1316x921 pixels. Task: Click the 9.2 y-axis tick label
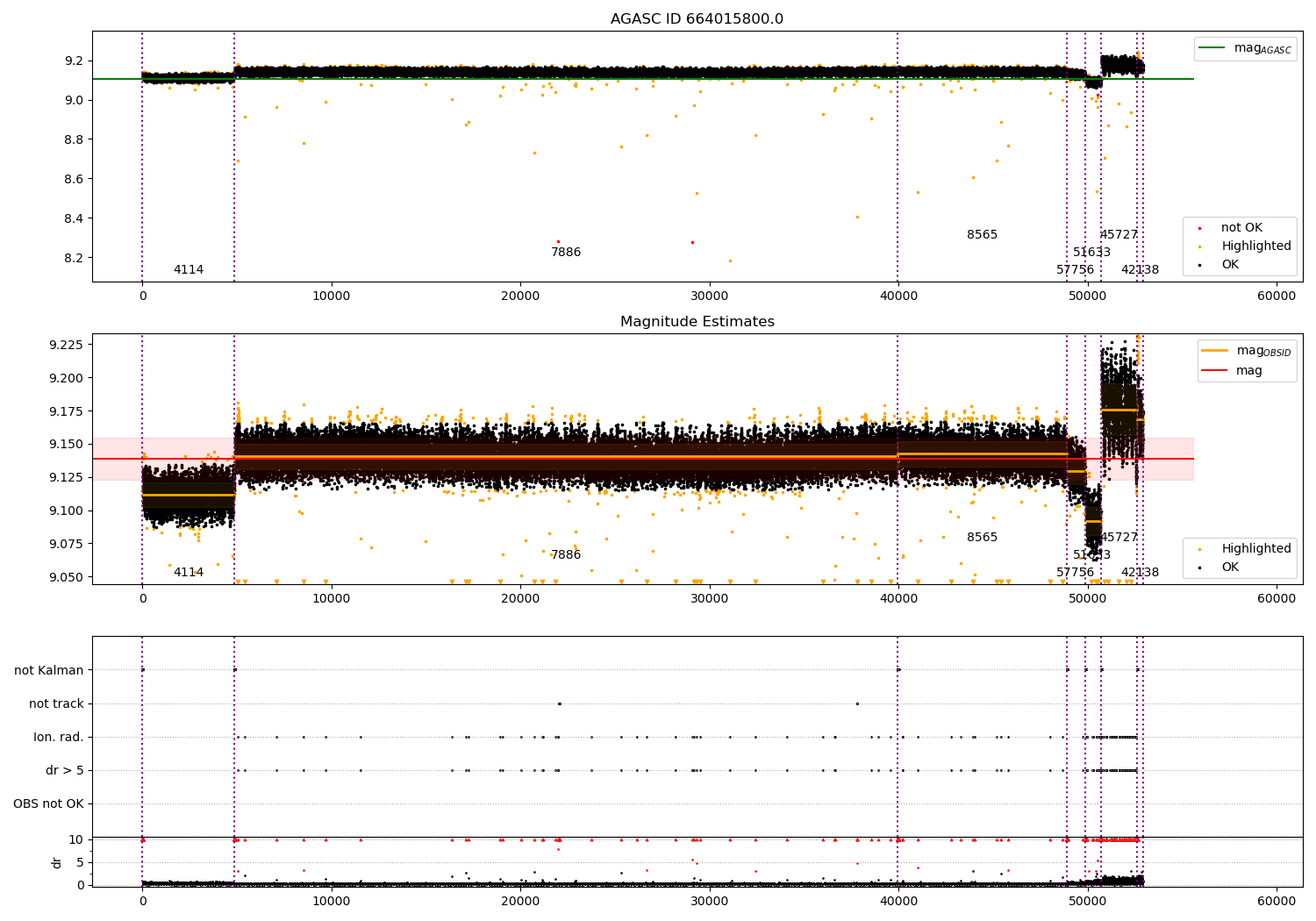74,61
